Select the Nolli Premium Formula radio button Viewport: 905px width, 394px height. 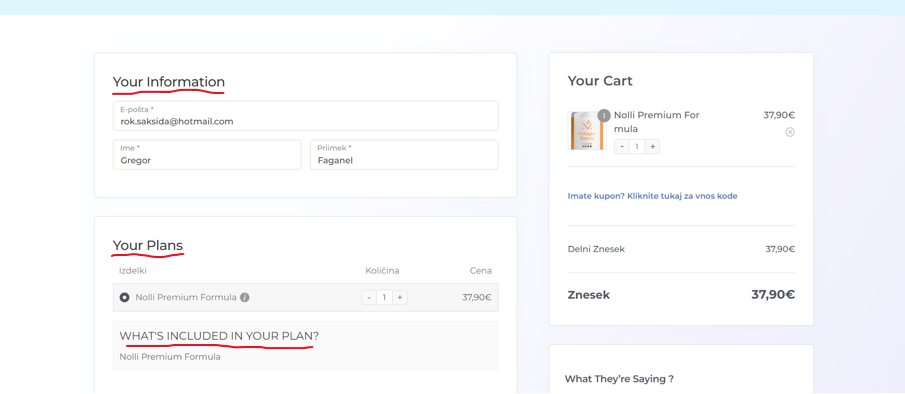point(124,298)
